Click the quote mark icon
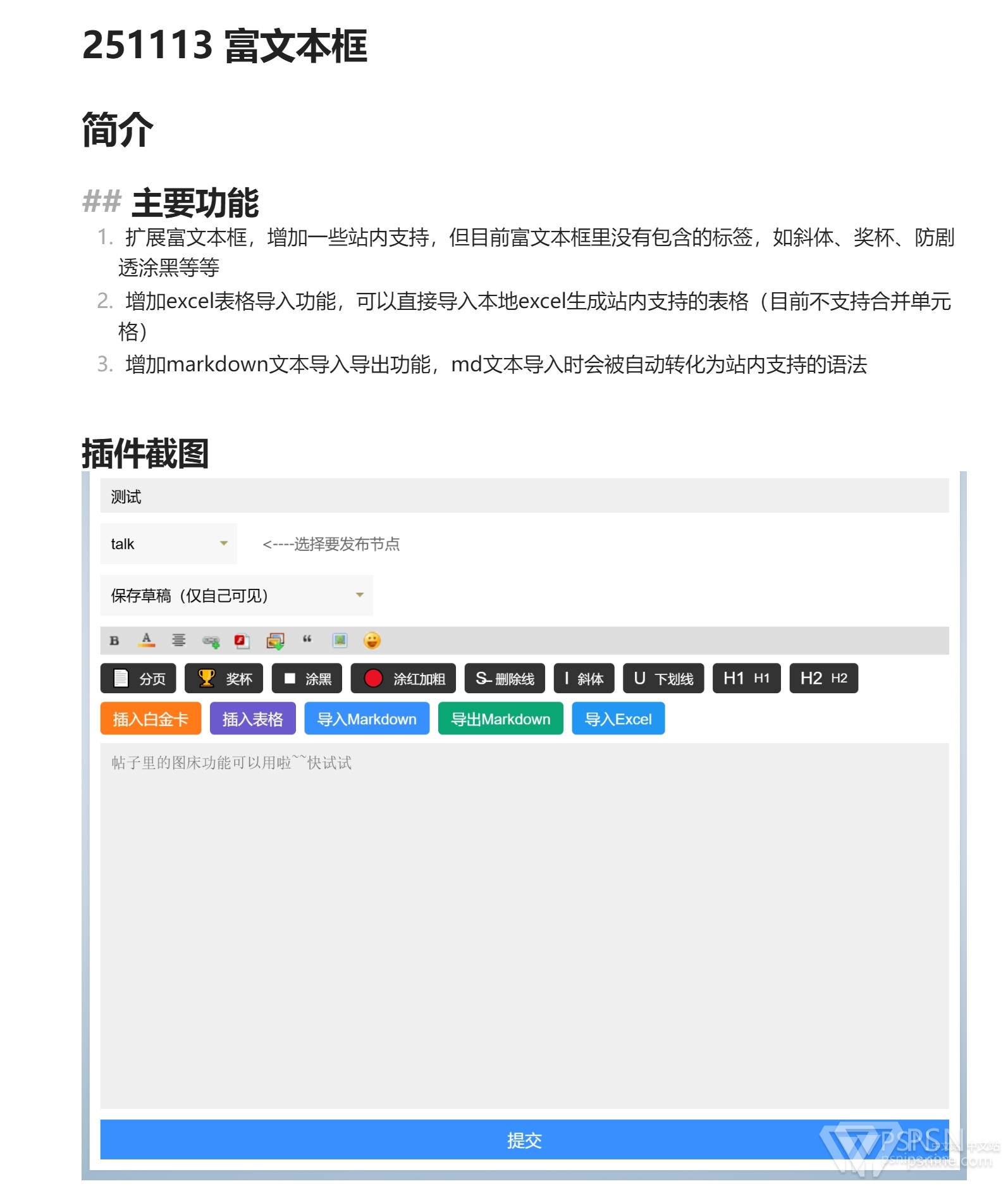1008x1186 pixels. pos(307,640)
